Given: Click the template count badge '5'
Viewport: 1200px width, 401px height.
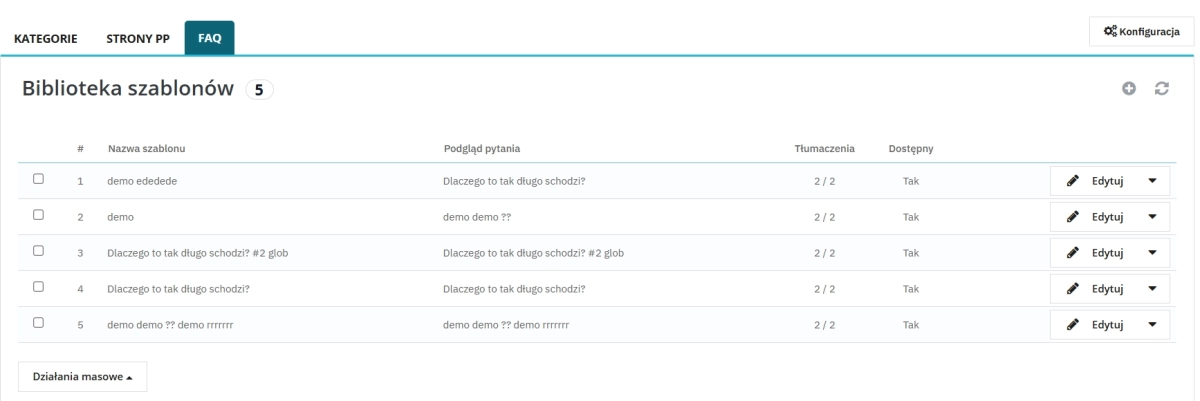Looking at the screenshot, I should pos(258,90).
